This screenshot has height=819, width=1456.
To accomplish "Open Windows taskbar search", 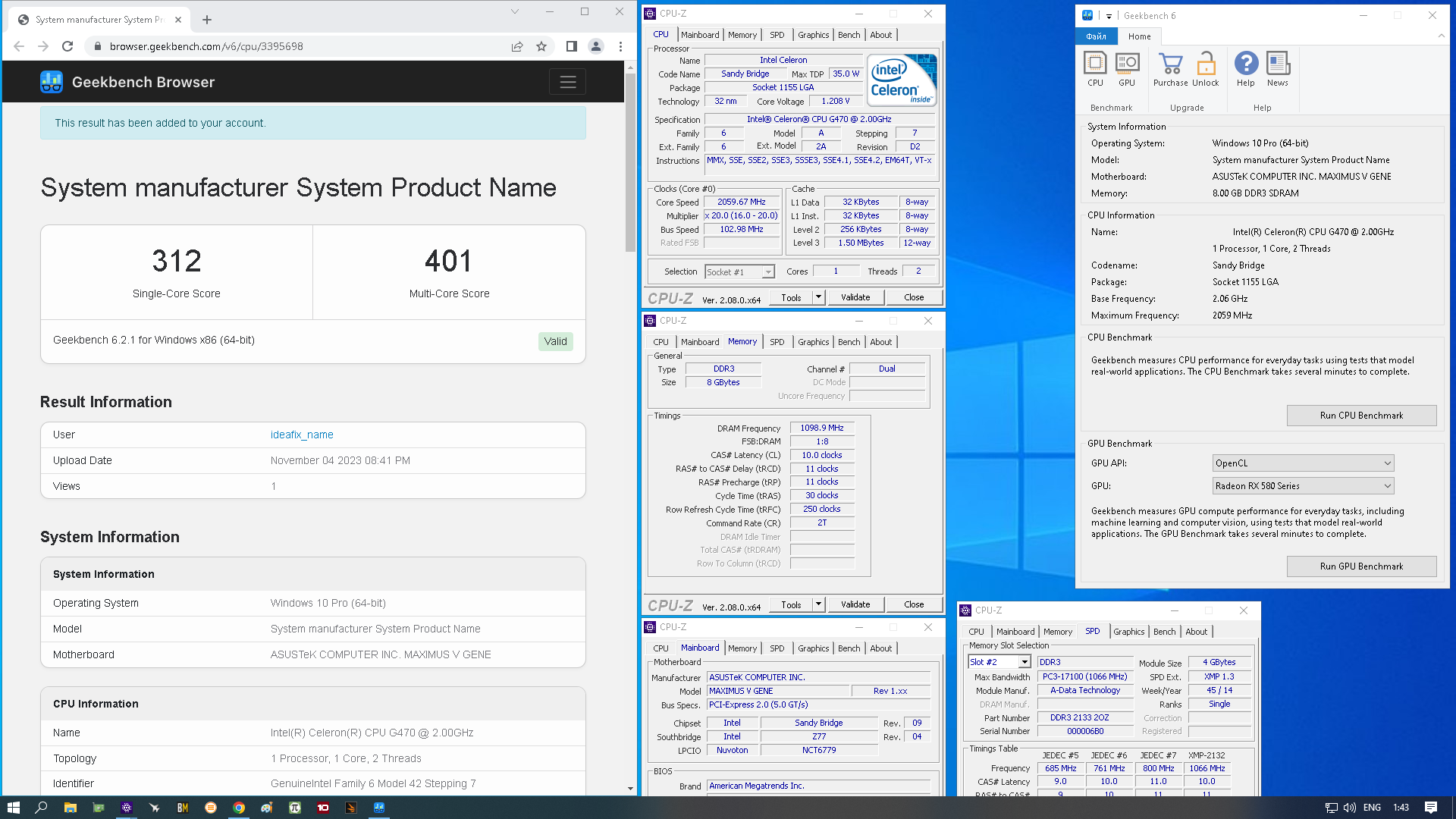I will tap(42, 808).
